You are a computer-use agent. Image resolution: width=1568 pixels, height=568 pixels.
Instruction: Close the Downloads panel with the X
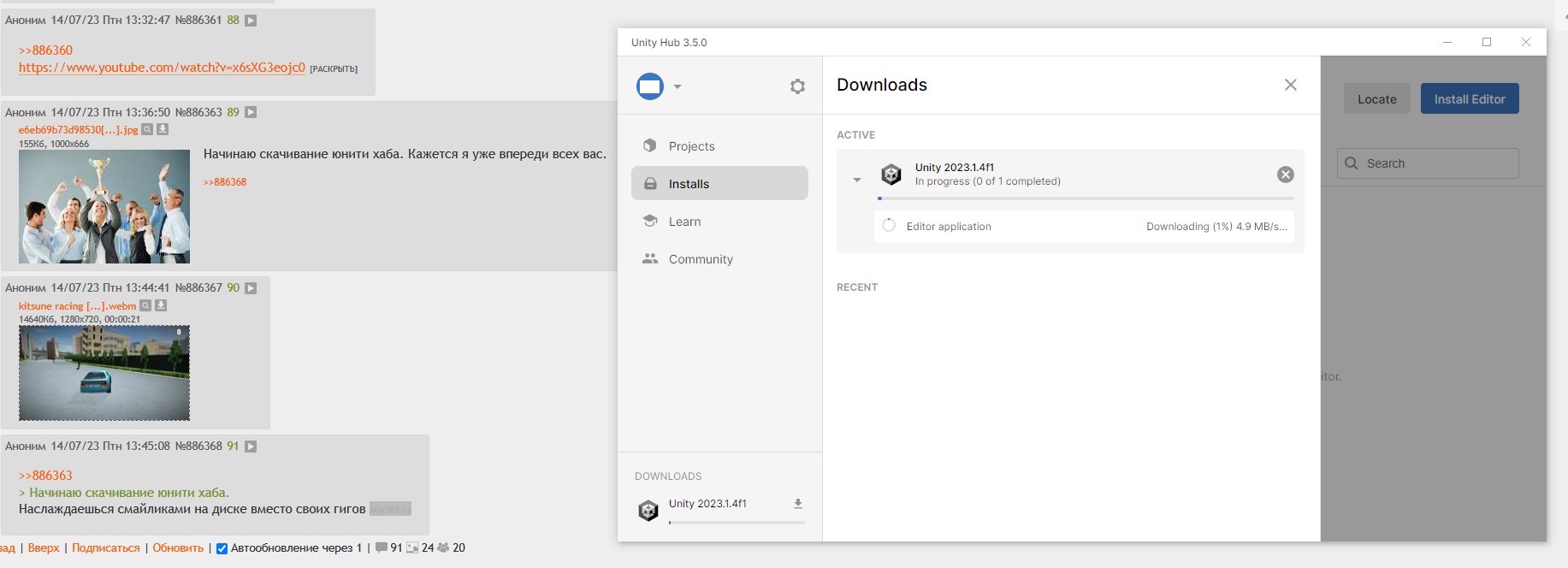coord(1291,85)
